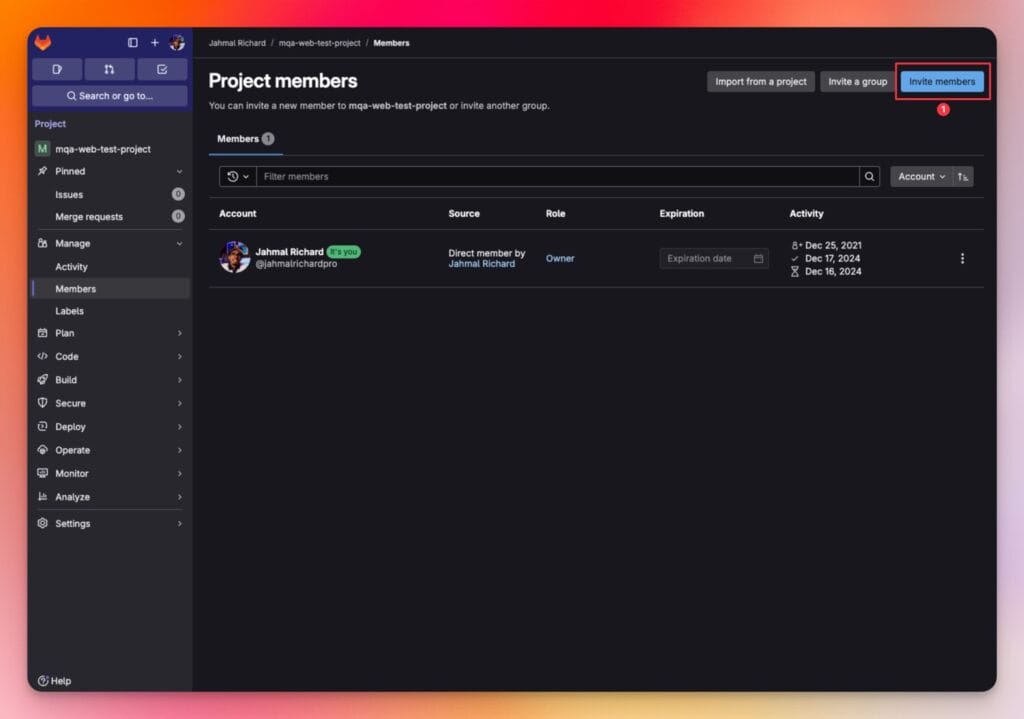Open pinned Merge requests item
1024x719 pixels.
pos(110,217)
